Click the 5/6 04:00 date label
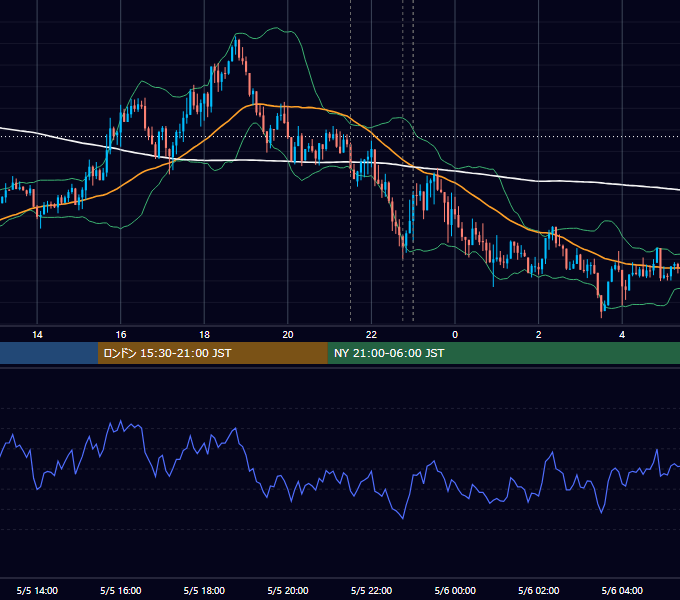The height and width of the screenshot is (600, 680). [622, 590]
